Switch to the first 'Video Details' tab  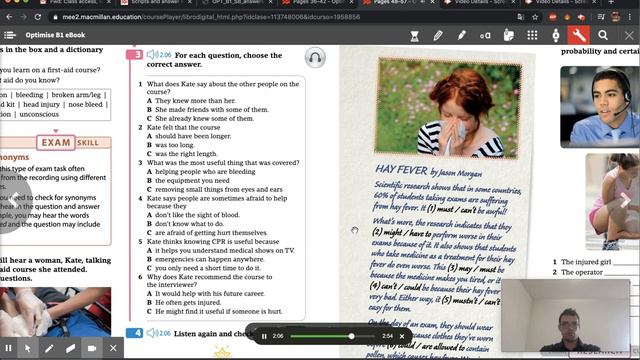(480, 2)
